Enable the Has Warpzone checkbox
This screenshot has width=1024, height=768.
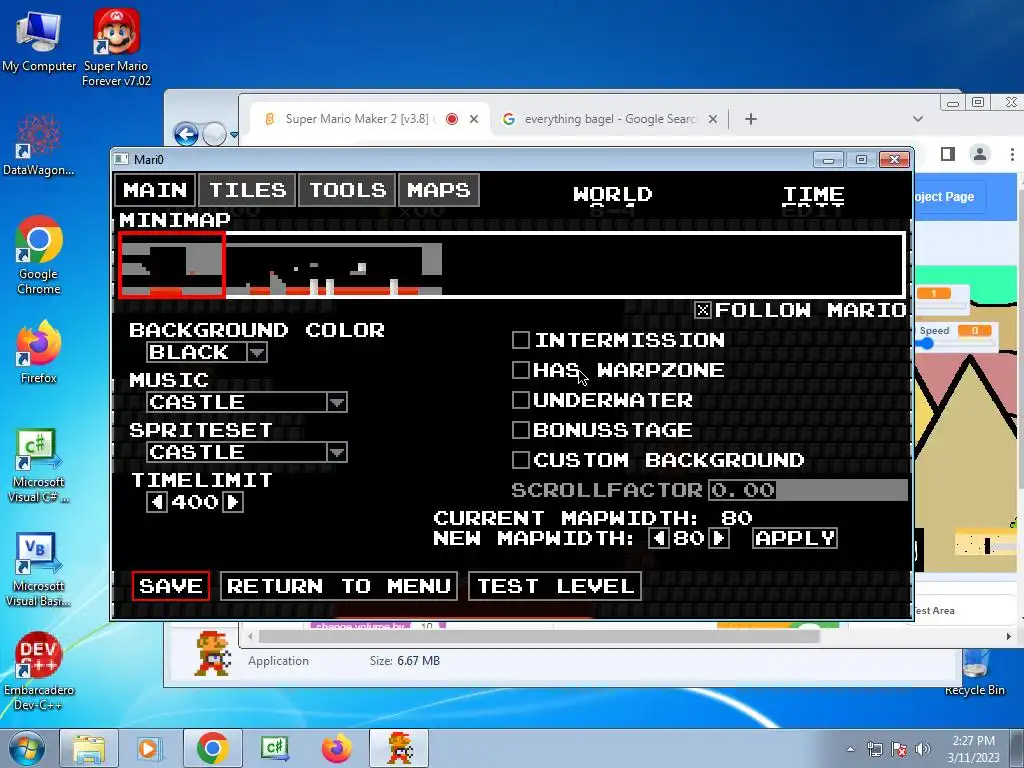point(520,370)
